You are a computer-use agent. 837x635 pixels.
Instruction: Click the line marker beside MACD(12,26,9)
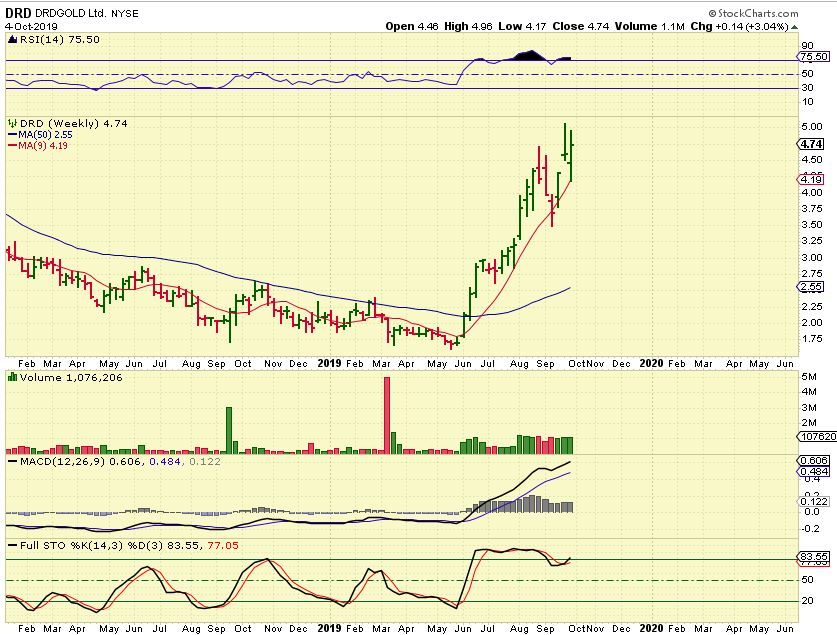(12, 460)
